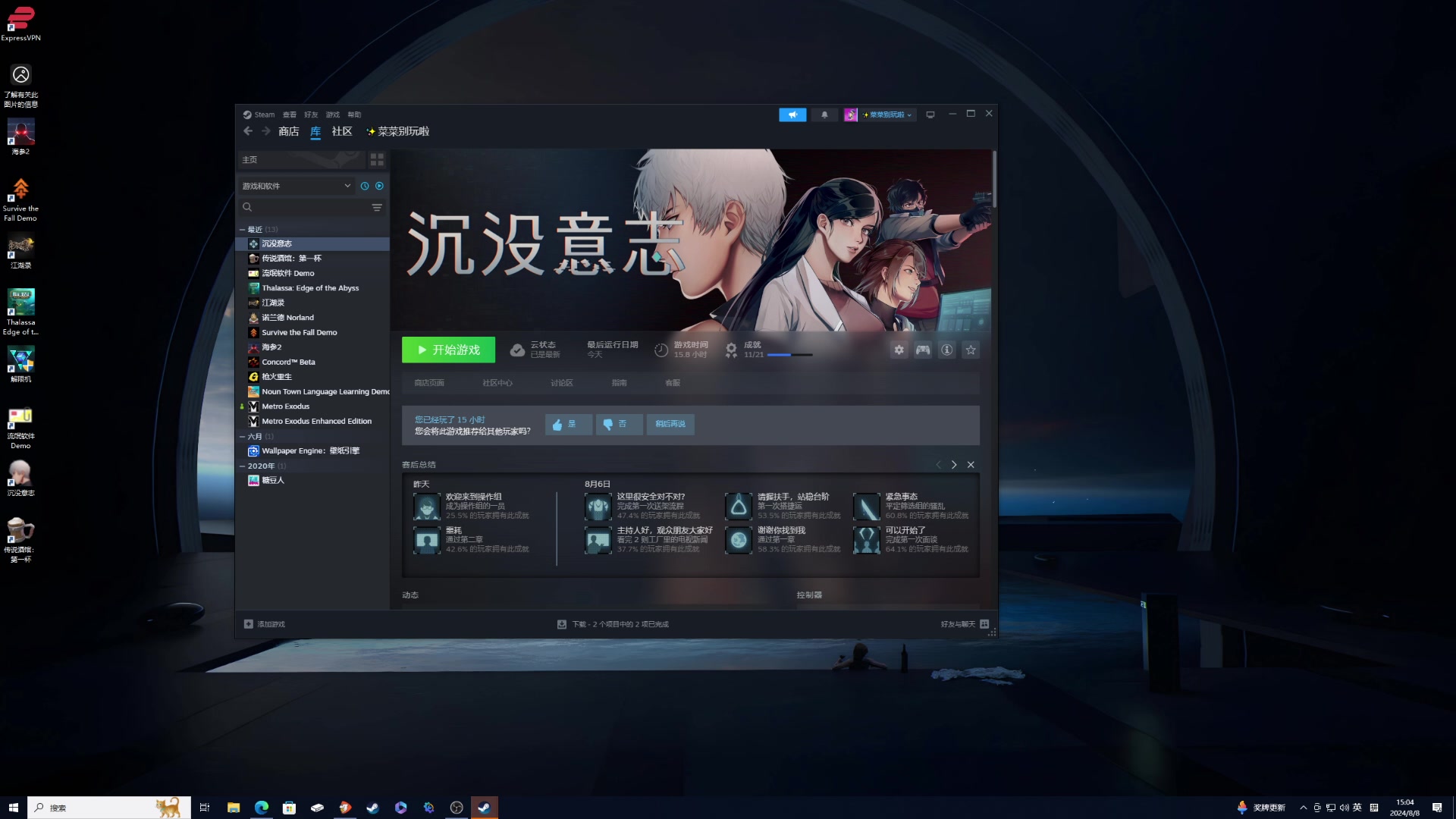Toggle show ready-to-play games filter

click(x=380, y=186)
